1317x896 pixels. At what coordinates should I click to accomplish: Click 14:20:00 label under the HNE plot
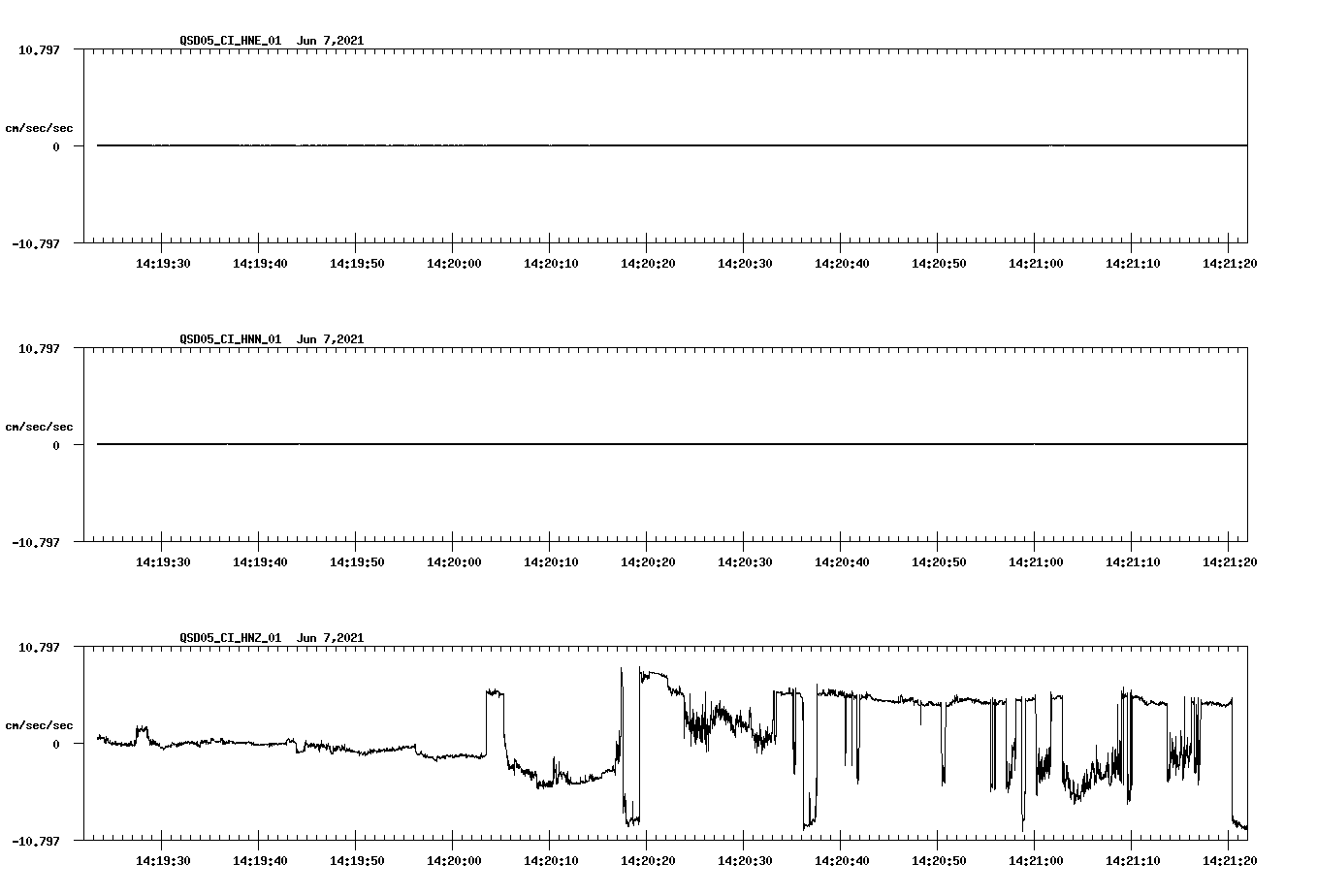[x=454, y=263]
